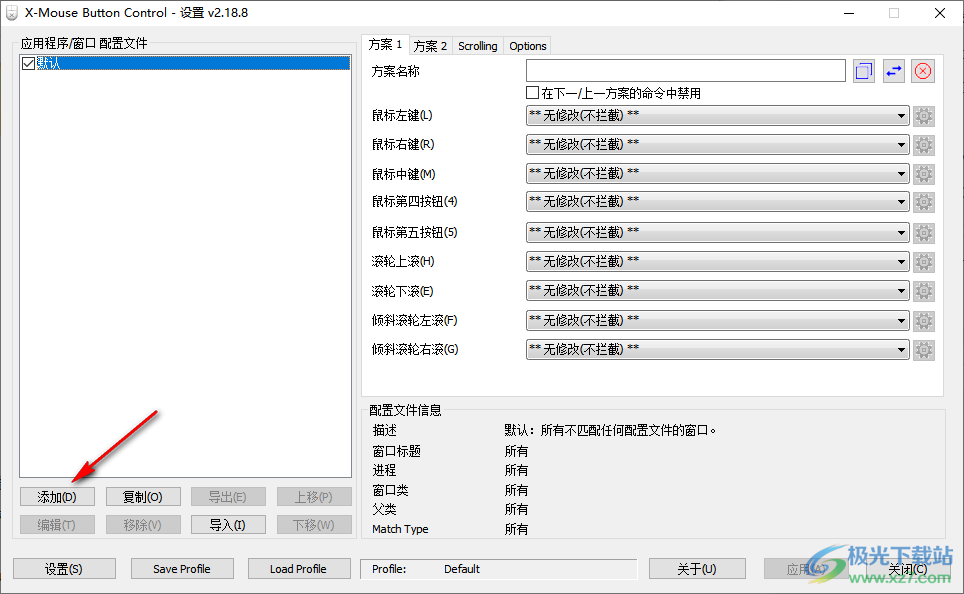The height and width of the screenshot is (594, 964).
Task: Click the 上移(P) button
Action: pos(314,497)
